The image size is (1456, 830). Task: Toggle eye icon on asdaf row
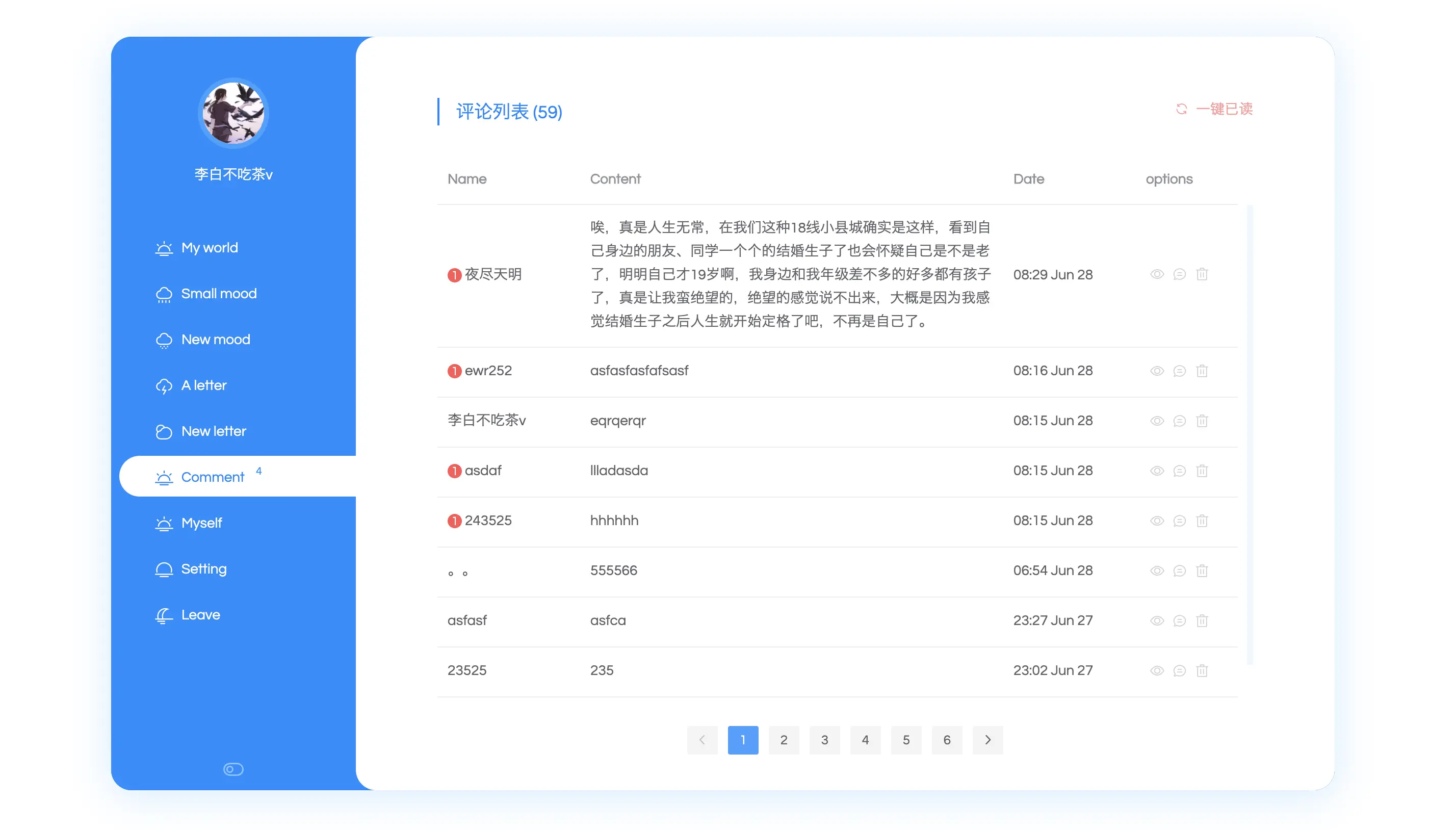pyautogui.click(x=1156, y=471)
